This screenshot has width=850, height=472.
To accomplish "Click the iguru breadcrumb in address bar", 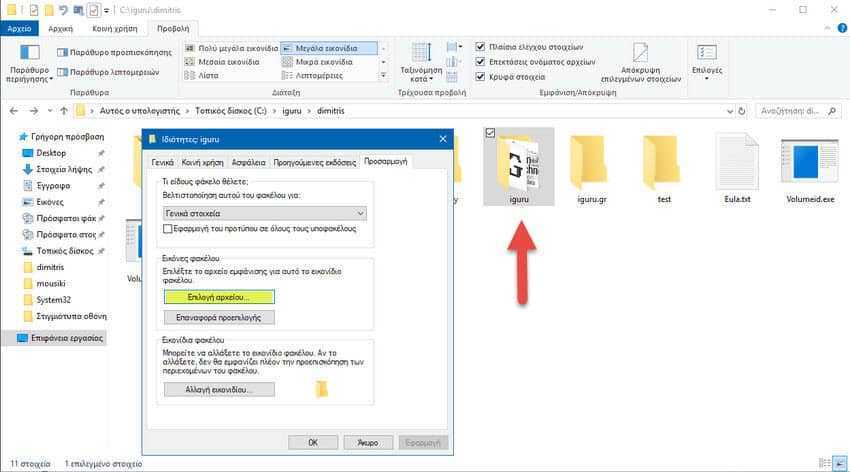I will (292, 111).
